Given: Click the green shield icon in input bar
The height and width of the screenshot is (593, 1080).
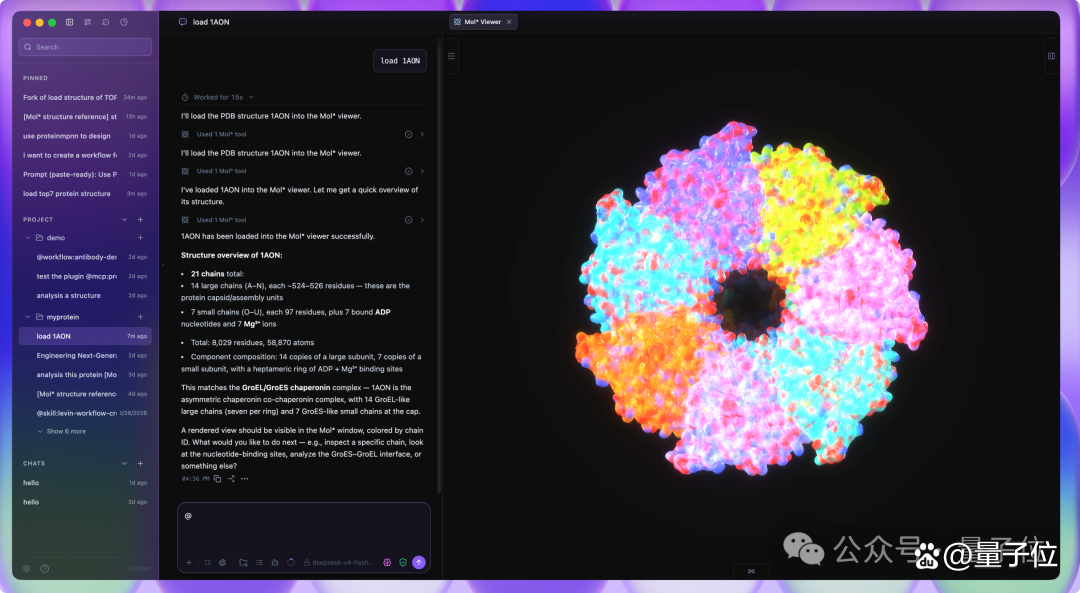Looking at the screenshot, I should [x=403, y=563].
